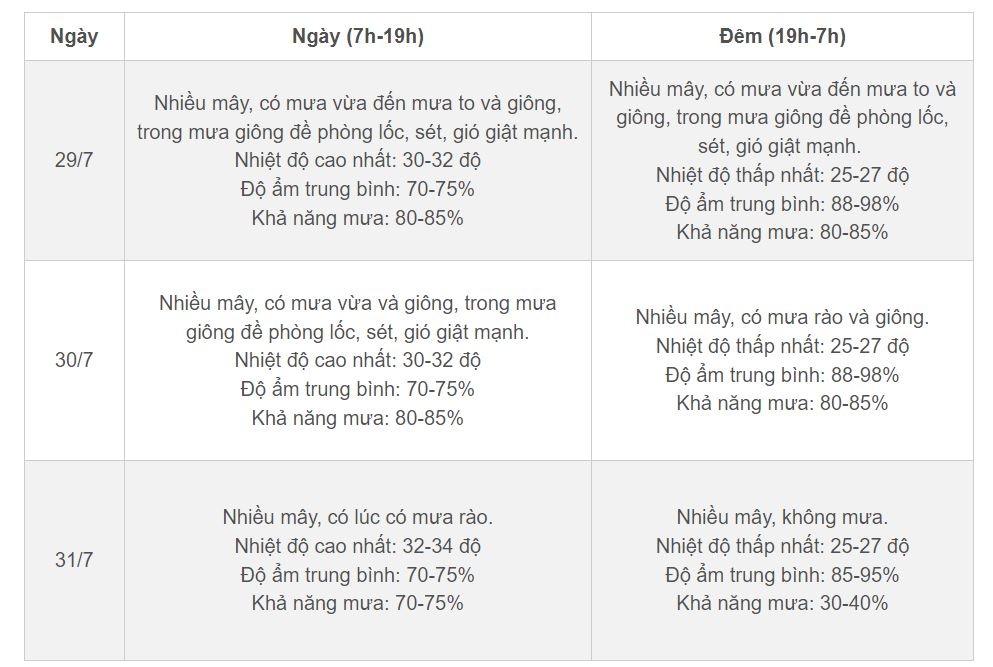
Task: Click "Nhiệt độ cao nhất: 32-34 độ" line
Action: point(357,546)
